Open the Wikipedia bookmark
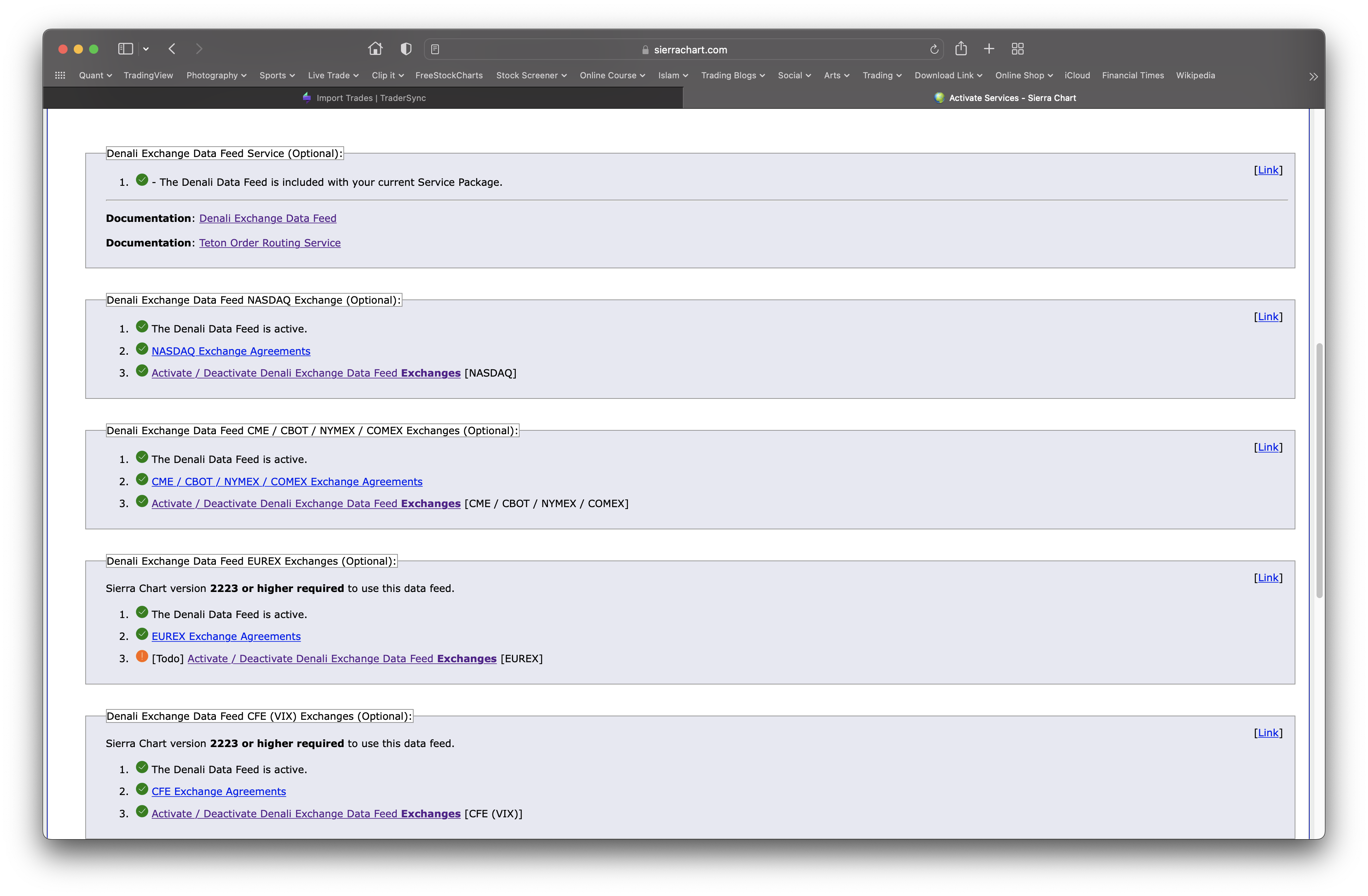The width and height of the screenshot is (1368, 896). pos(1196,75)
